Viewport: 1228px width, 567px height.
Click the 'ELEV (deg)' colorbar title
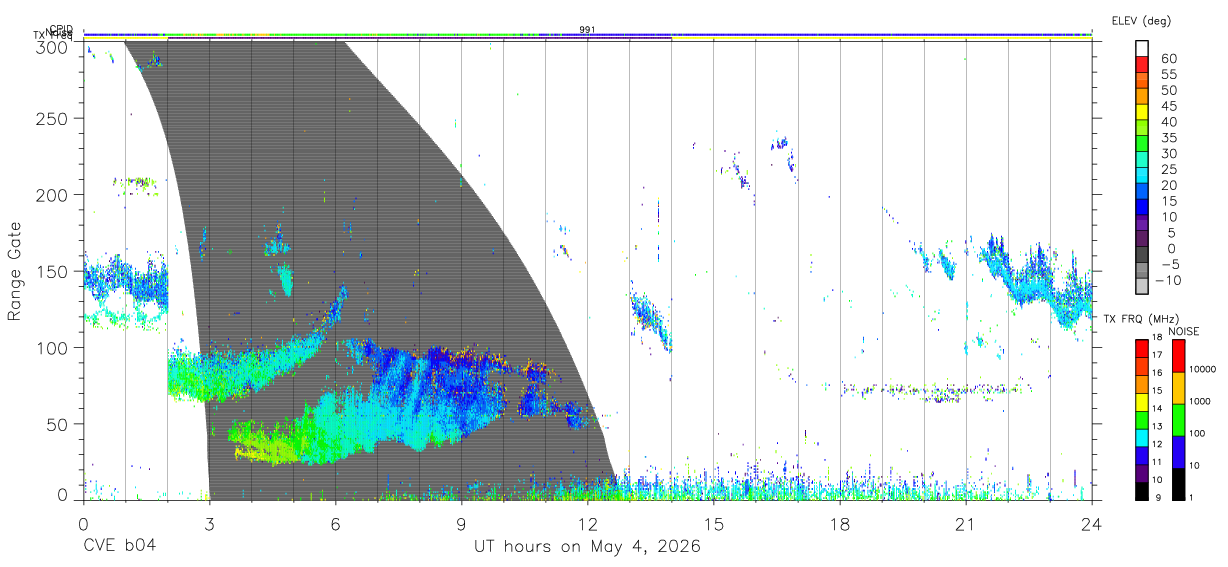coord(1140,20)
